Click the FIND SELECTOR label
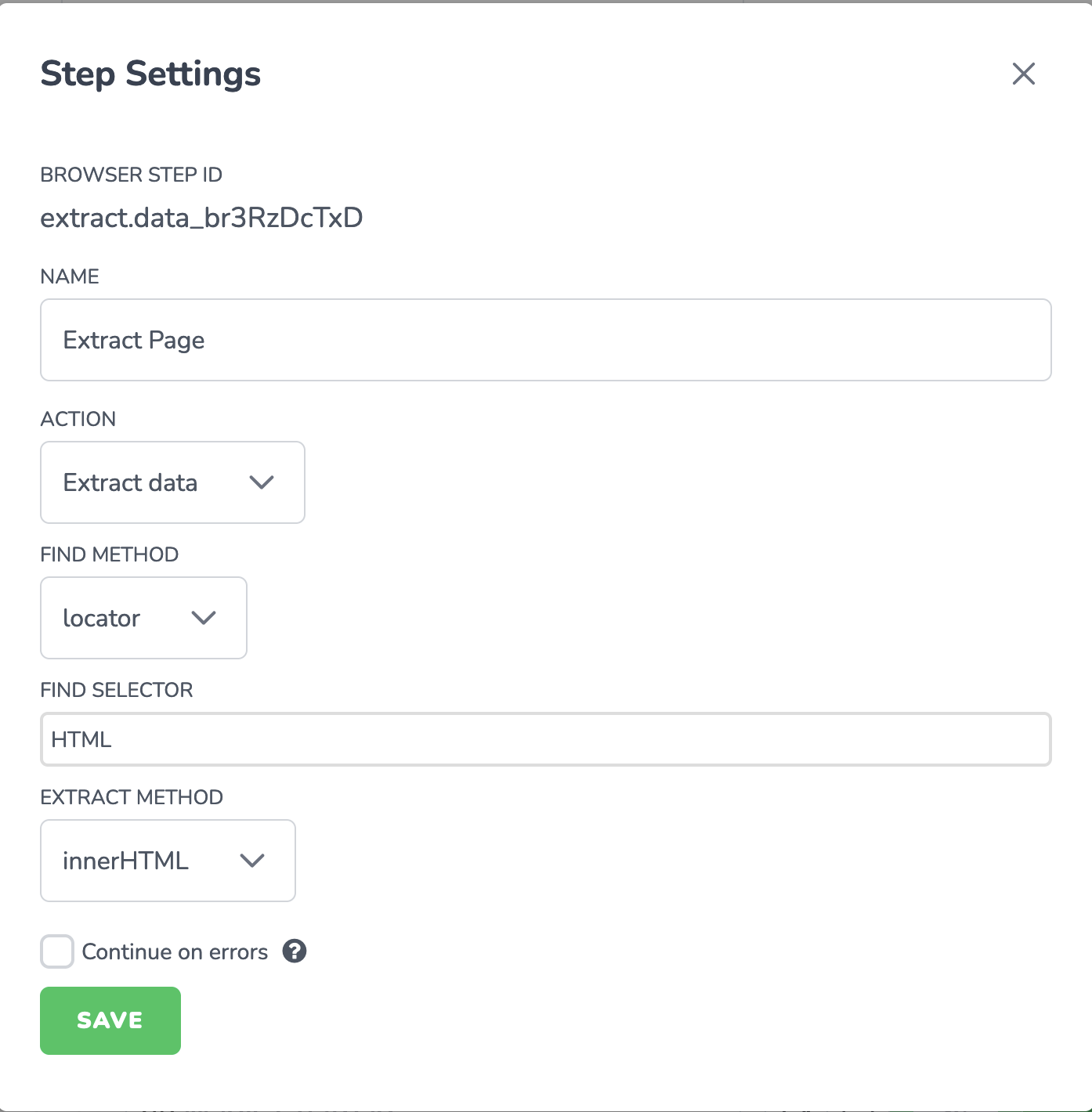1092x1112 pixels. [117, 690]
